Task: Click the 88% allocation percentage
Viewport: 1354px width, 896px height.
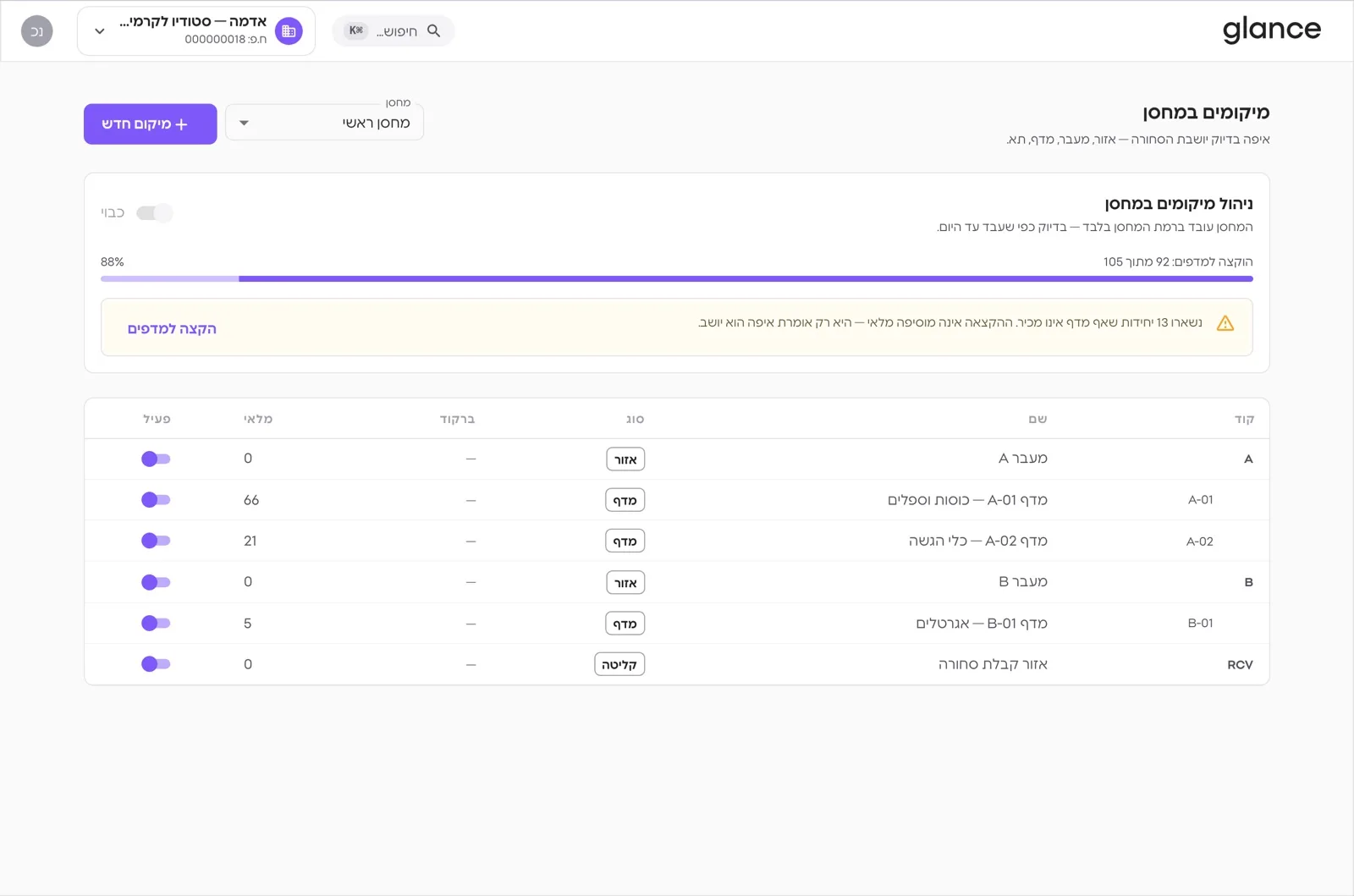Action: coord(113,262)
